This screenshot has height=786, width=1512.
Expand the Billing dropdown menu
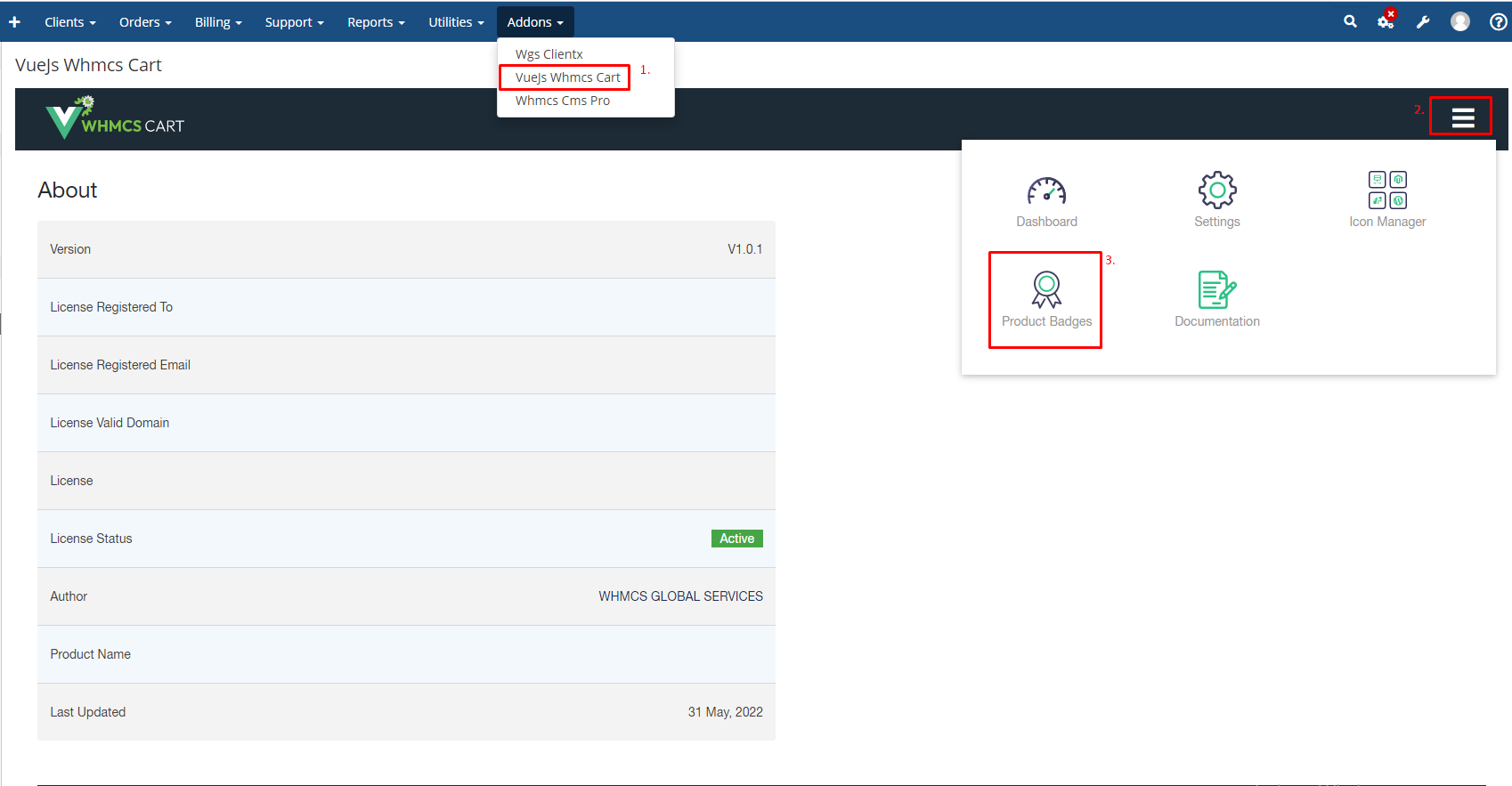(x=218, y=21)
